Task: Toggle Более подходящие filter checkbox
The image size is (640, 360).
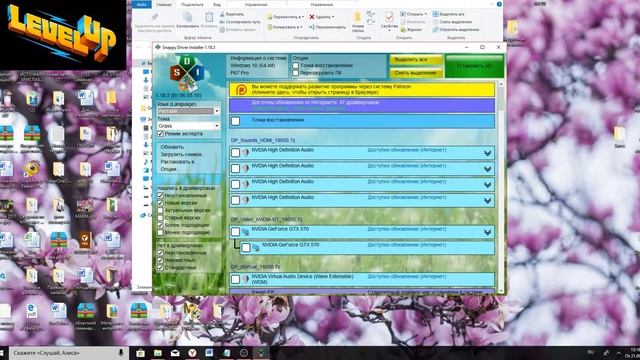Action: pos(160,225)
